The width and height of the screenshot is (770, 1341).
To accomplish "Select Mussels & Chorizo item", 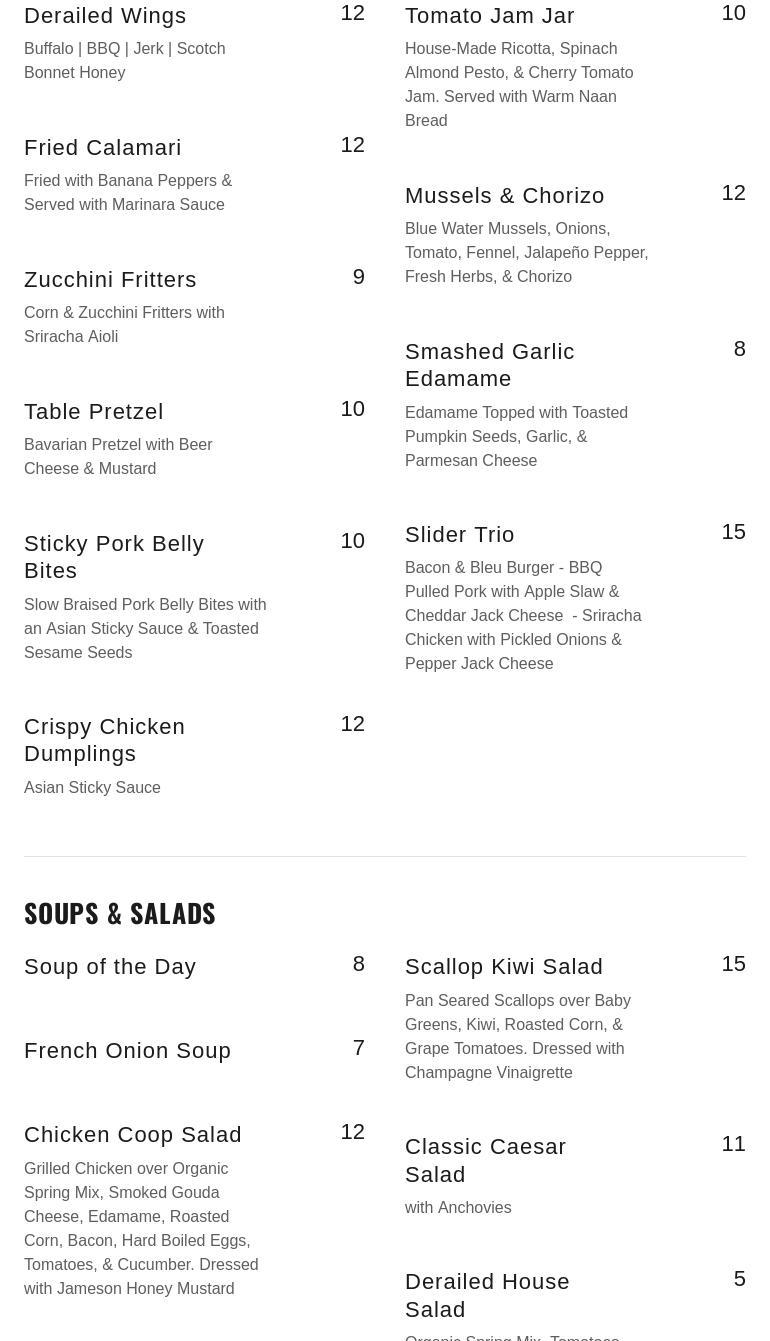I will [x=505, y=196].
